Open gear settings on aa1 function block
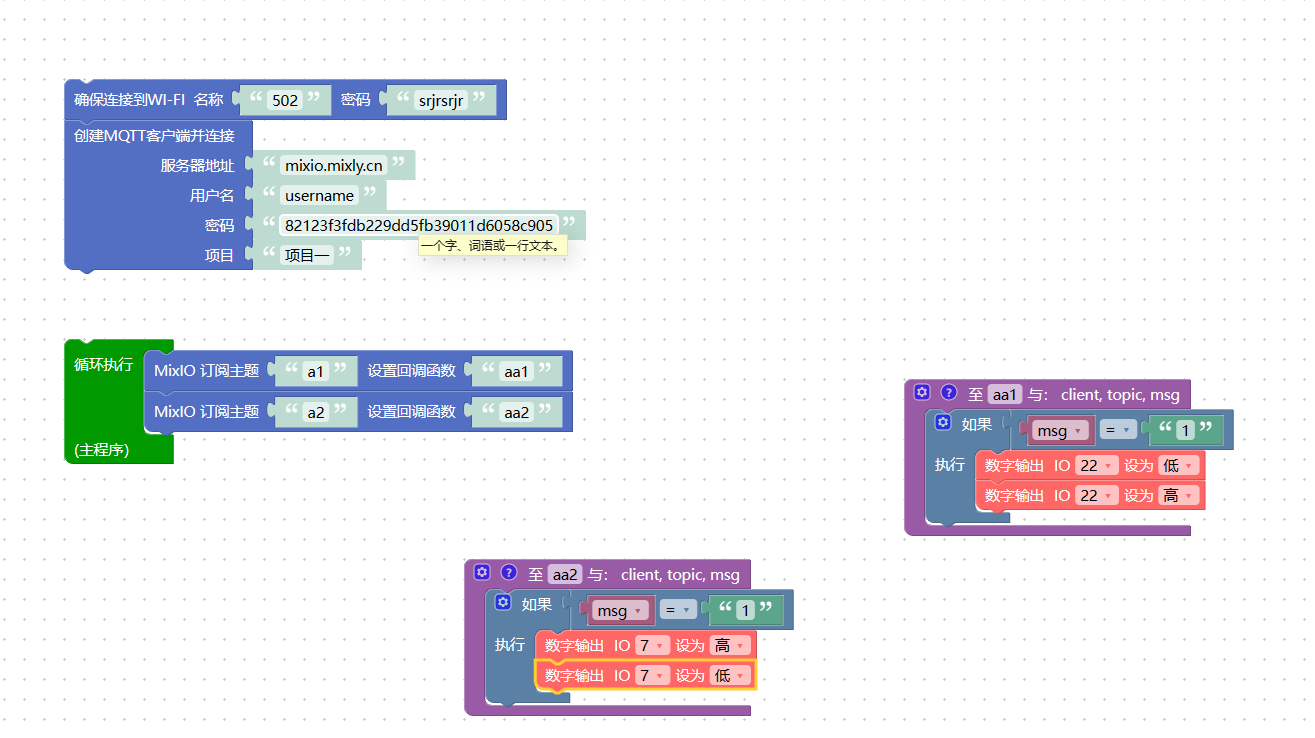This screenshot has width=1315, height=738. (922, 393)
